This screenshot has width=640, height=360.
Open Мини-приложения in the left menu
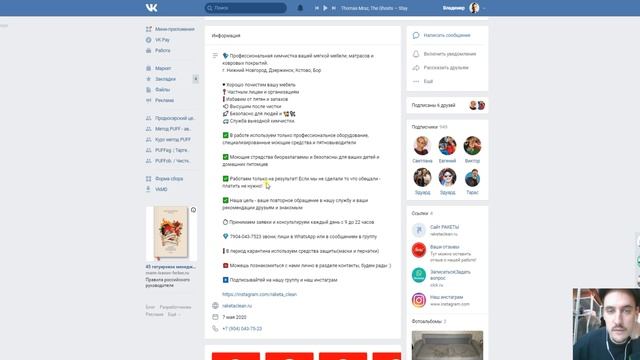(175, 29)
